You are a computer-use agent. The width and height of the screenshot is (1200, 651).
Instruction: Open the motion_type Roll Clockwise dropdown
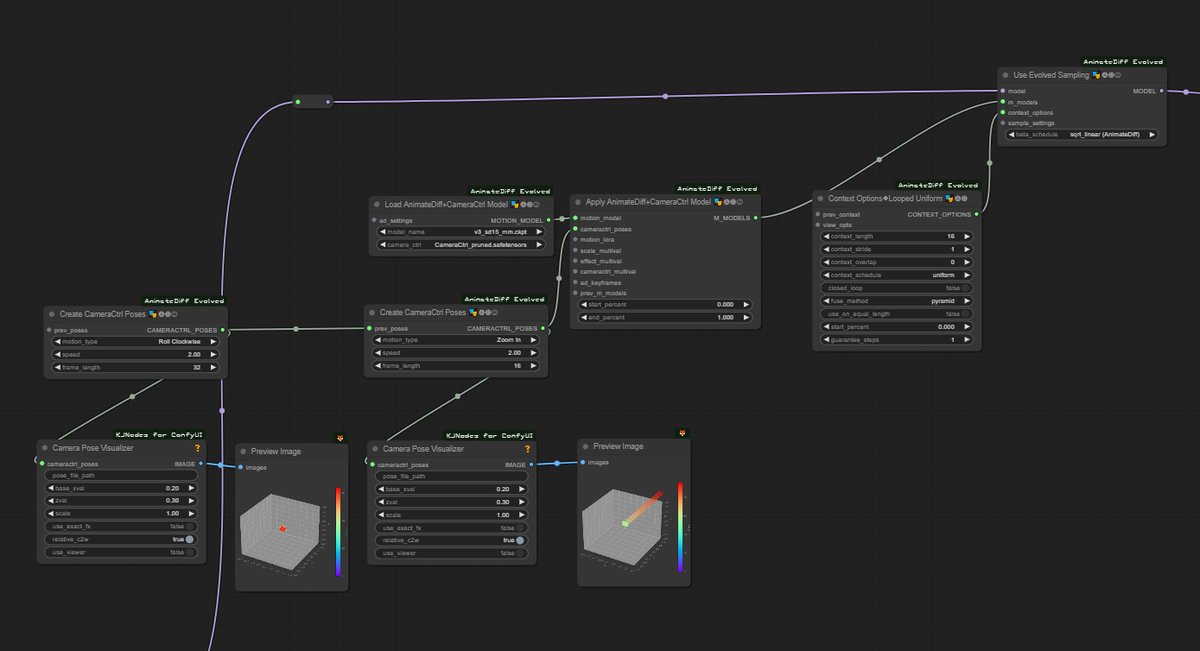(x=134, y=341)
